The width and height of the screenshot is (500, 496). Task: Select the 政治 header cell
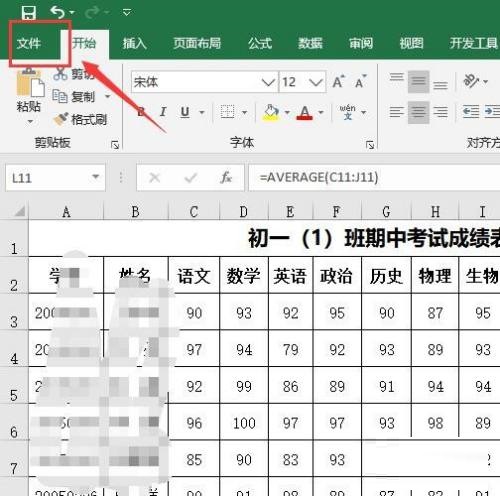pyautogui.click(x=337, y=275)
